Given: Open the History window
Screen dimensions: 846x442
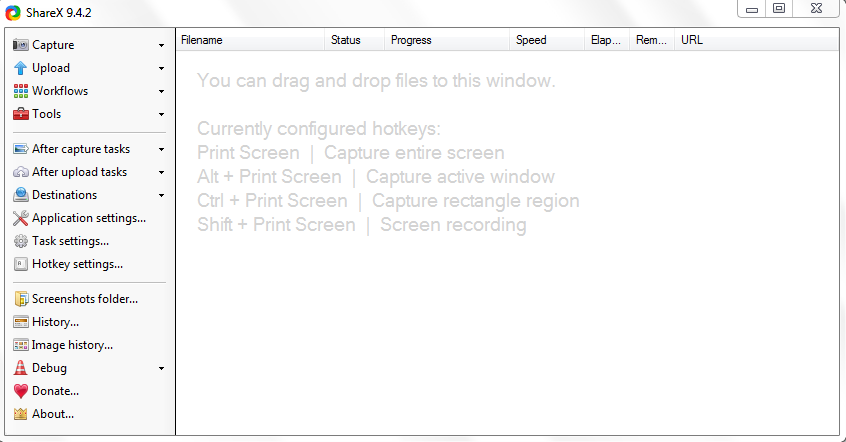Looking at the screenshot, I should [55, 322].
